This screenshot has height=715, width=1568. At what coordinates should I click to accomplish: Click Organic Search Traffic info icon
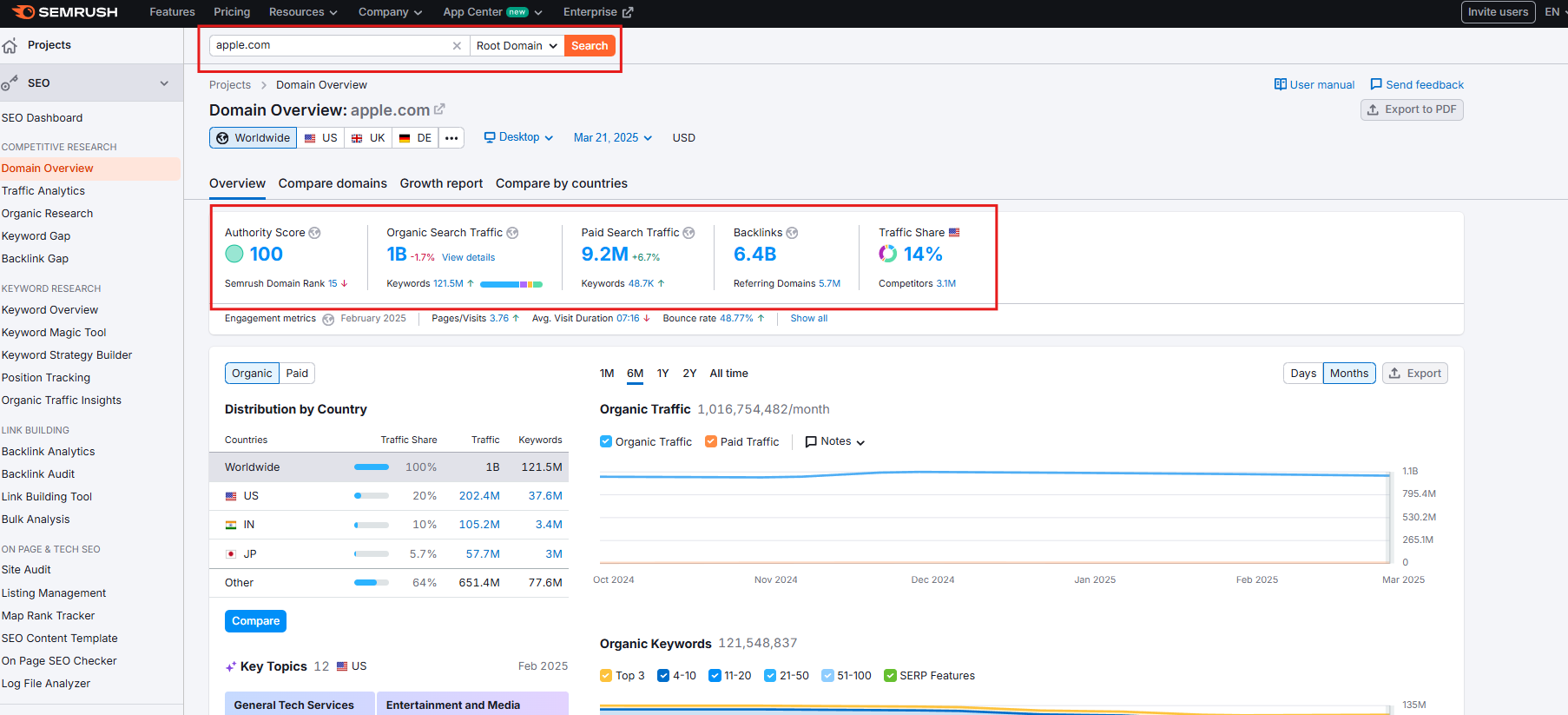pyautogui.click(x=512, y=233)
